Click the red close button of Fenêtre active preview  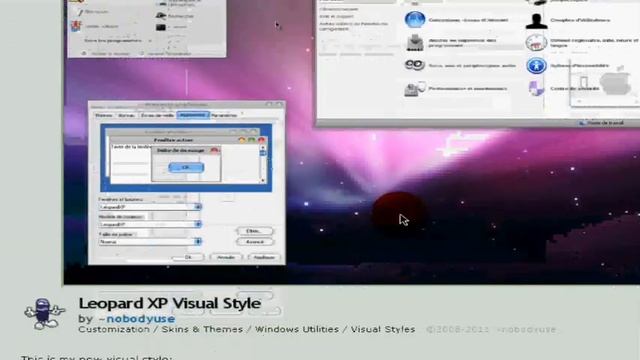[261, 140]
